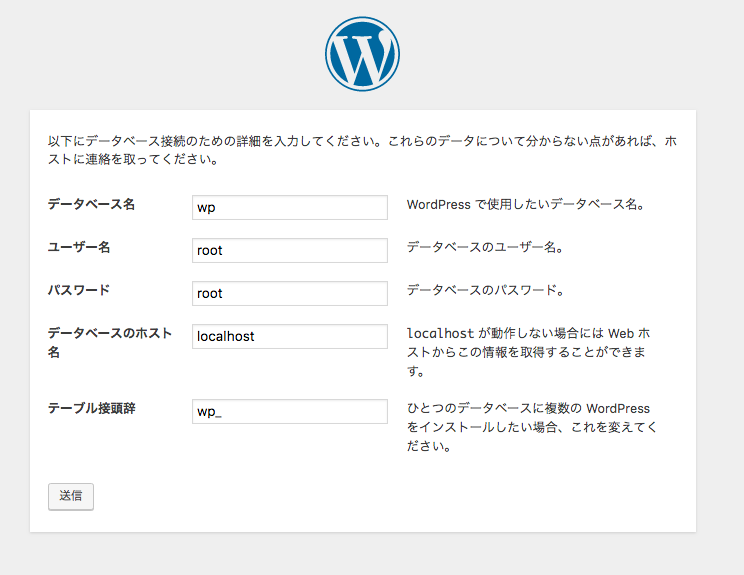Click the intro paragraph starting 以下にデータベース接続
744x575 pixels.
click(x=363, y=150)
